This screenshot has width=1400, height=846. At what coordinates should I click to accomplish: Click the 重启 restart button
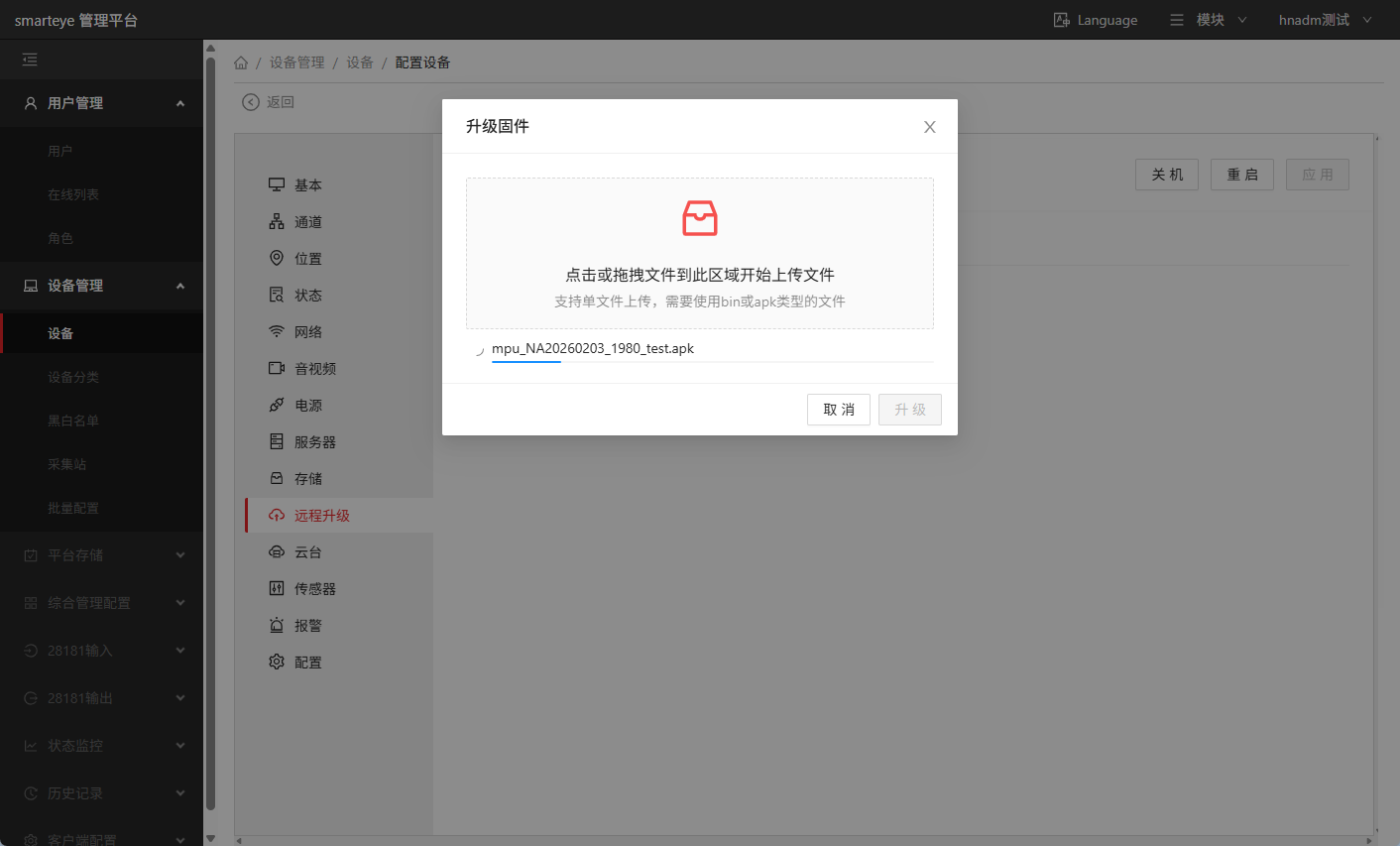[x=1241, y=175]
